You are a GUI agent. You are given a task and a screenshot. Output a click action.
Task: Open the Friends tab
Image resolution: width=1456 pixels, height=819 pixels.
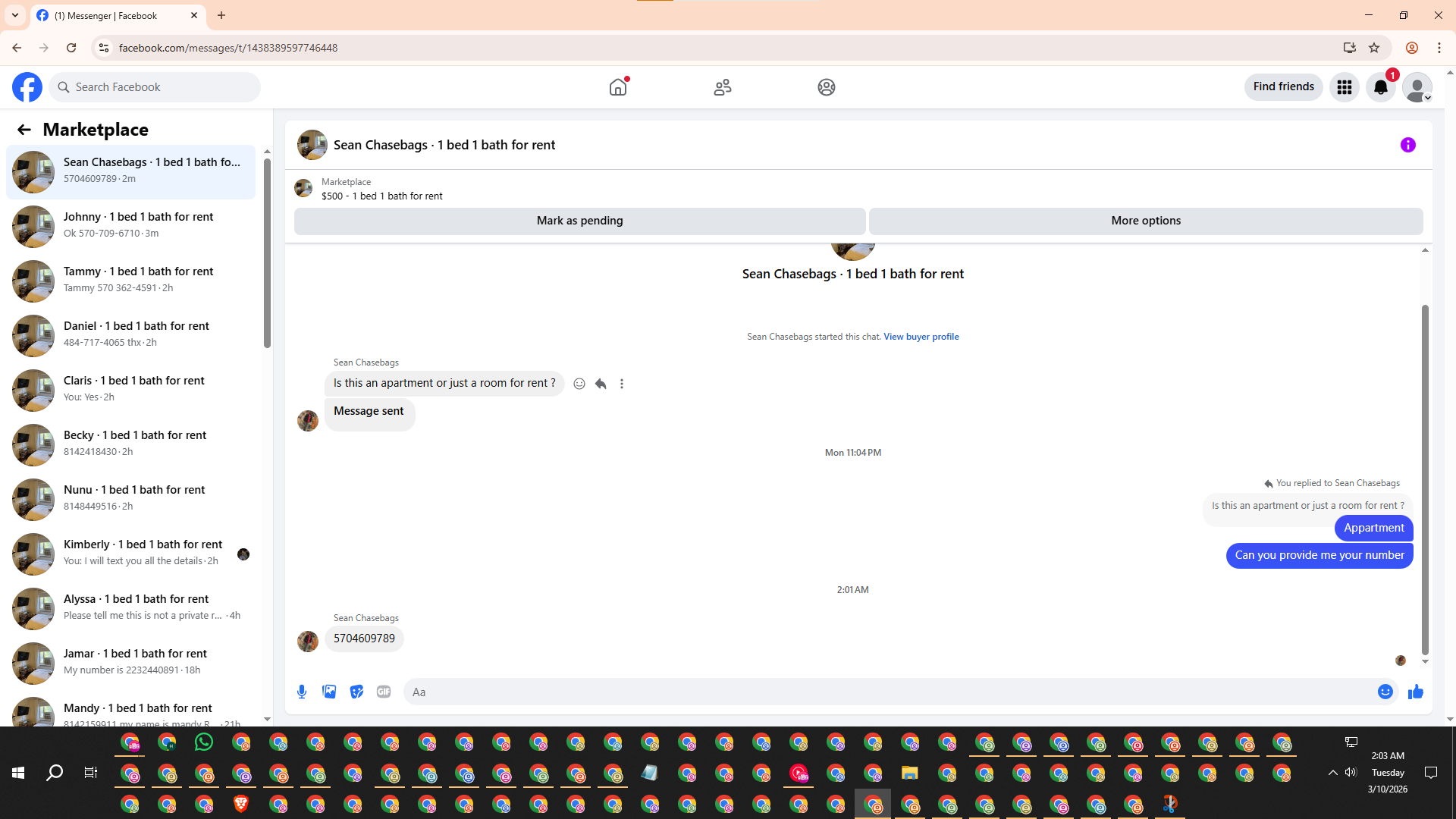[722, 87]
